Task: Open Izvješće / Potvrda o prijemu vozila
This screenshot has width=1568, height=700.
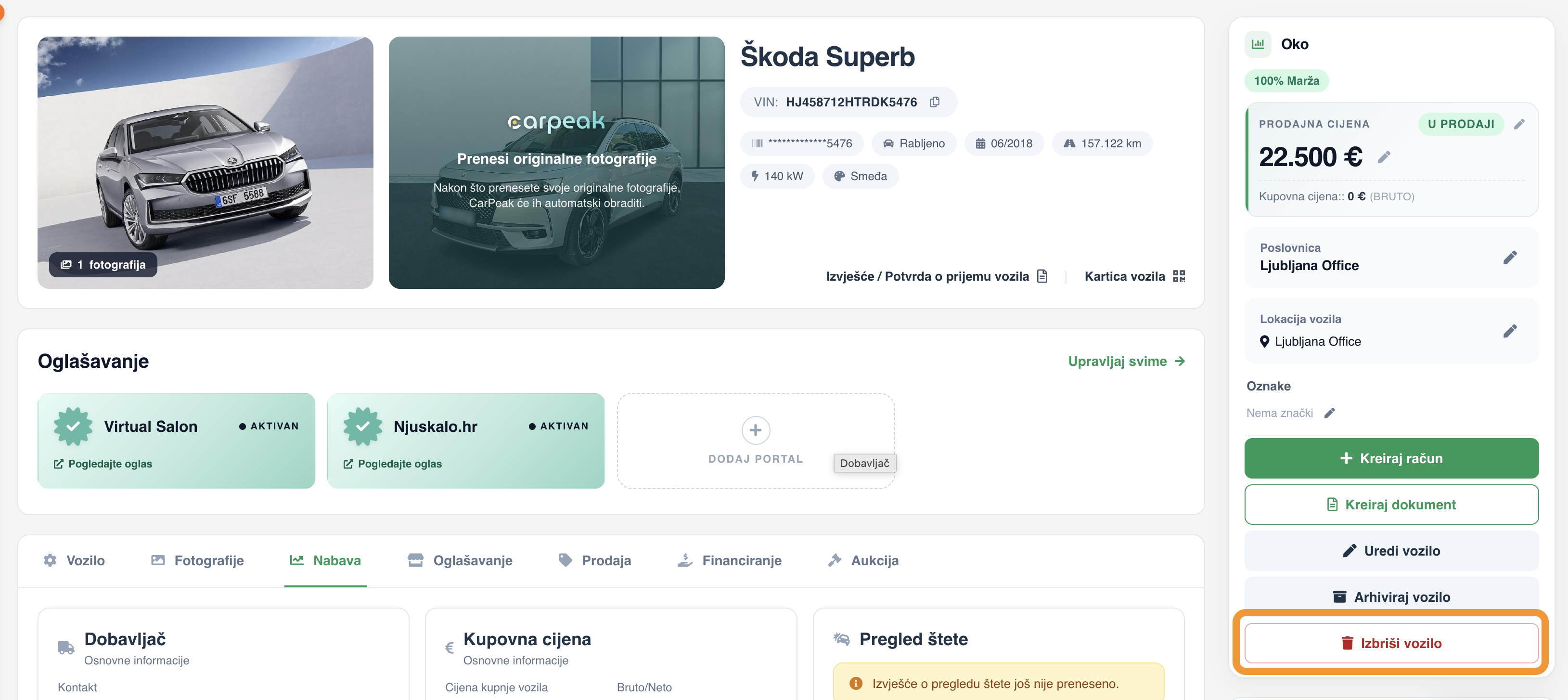Action: click(937, 276)
